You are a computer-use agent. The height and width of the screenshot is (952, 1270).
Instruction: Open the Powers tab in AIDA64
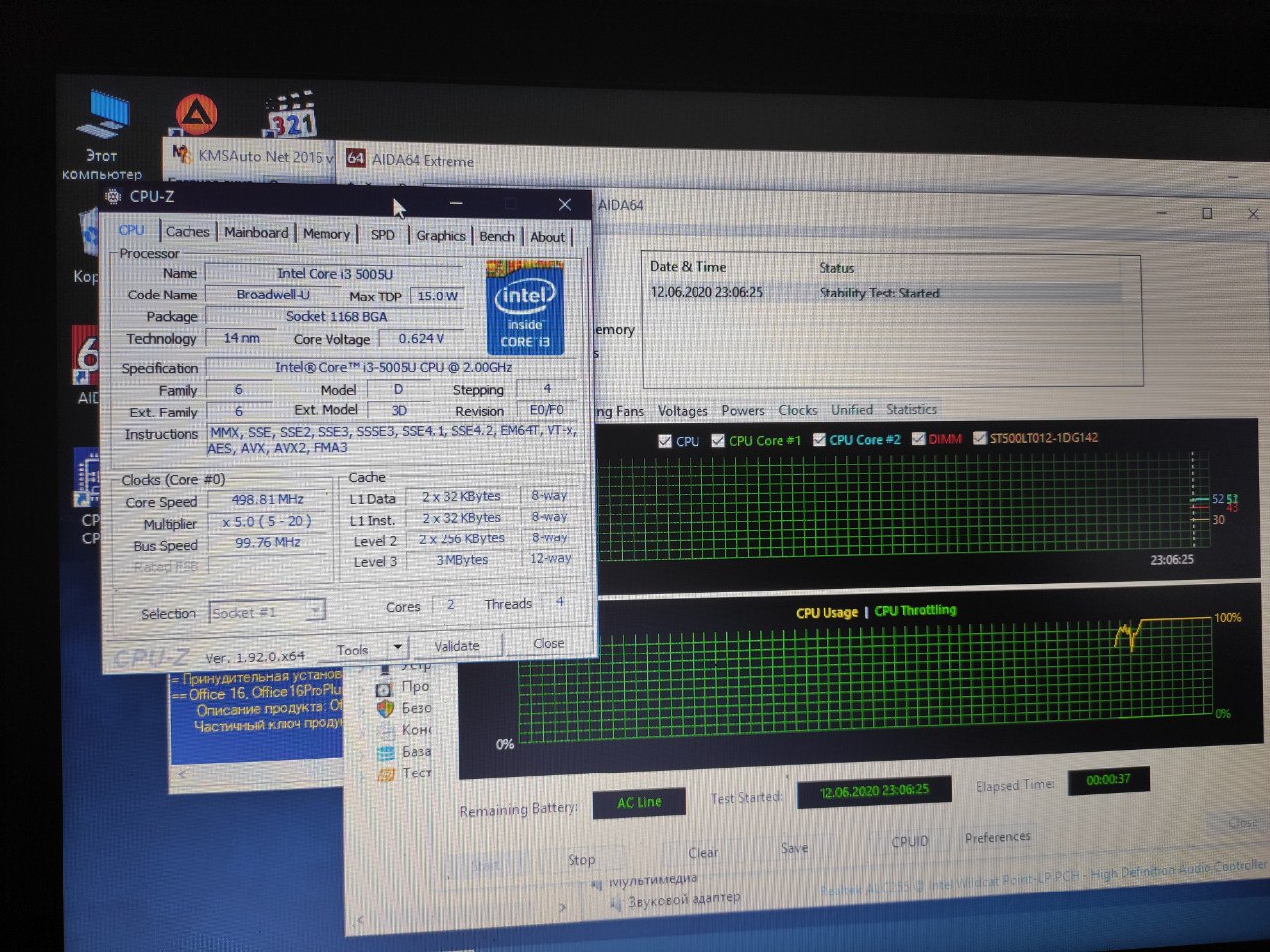coord(743,410)
